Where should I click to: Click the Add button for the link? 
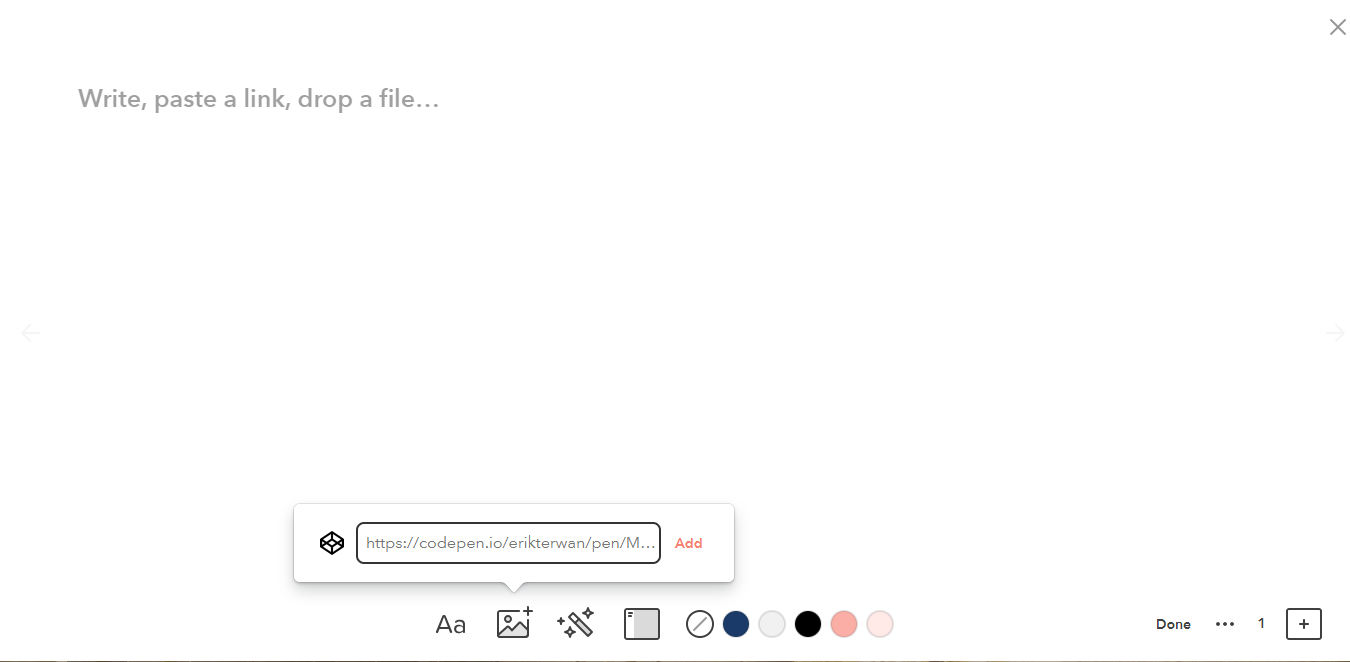(x=689, y=543)
